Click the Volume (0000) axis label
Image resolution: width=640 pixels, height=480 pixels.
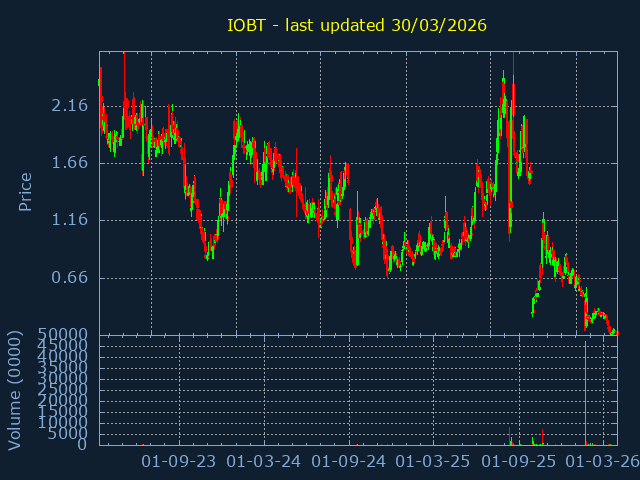(x=15, y=389)
